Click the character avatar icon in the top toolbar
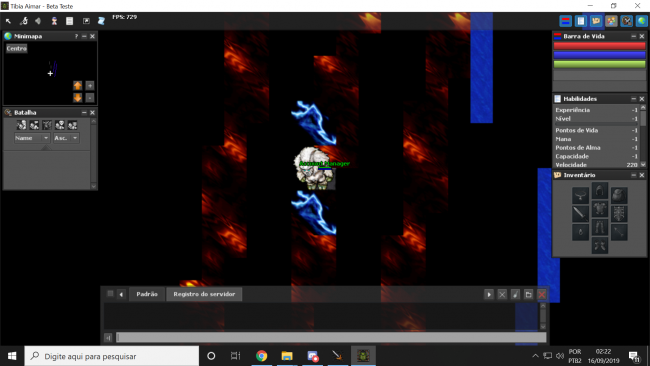Image resolution: width=650 pixels, height=366 pixels. pos(54,21)
